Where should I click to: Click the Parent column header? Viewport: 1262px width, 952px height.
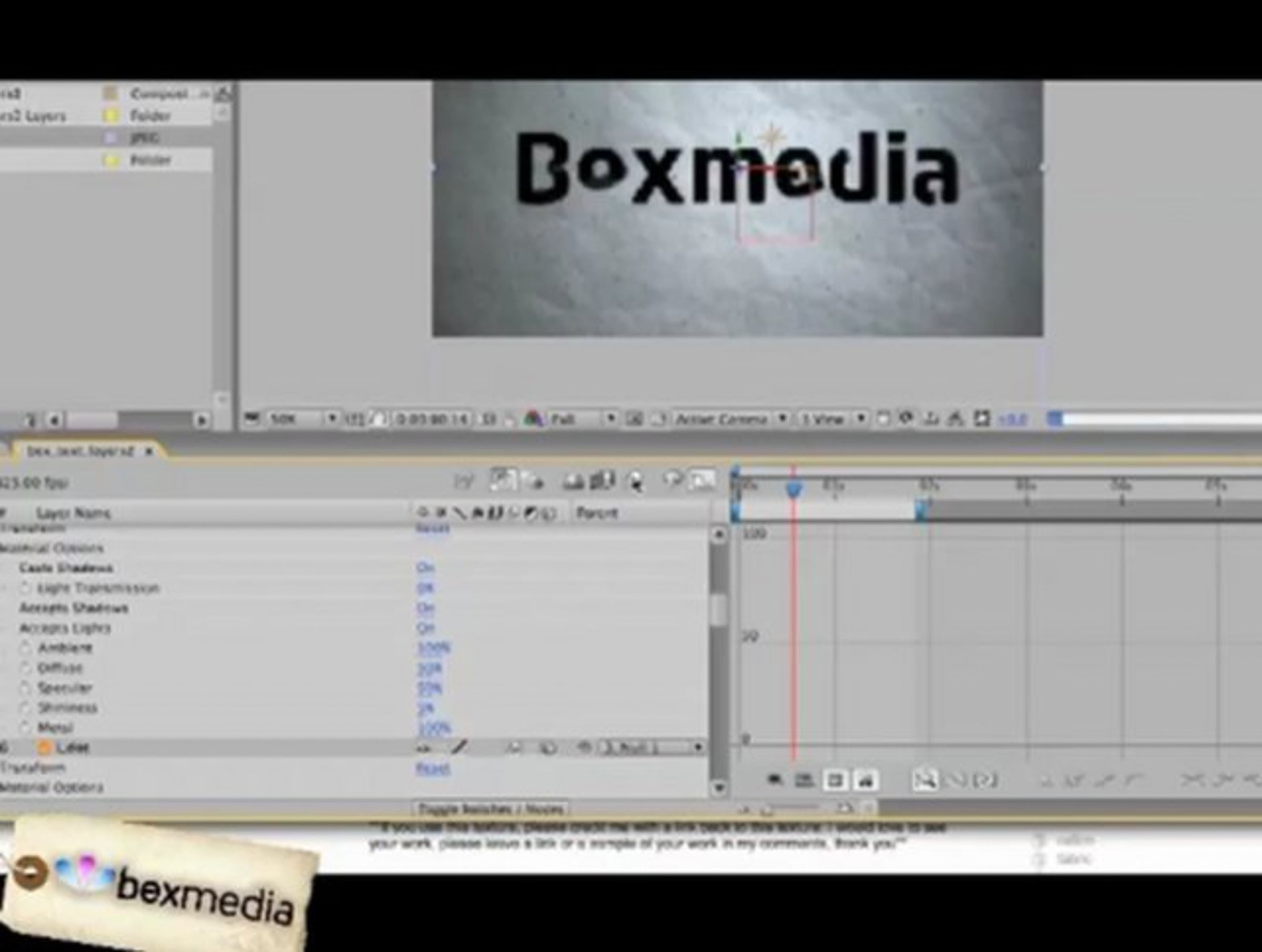[x=597, y=513]
